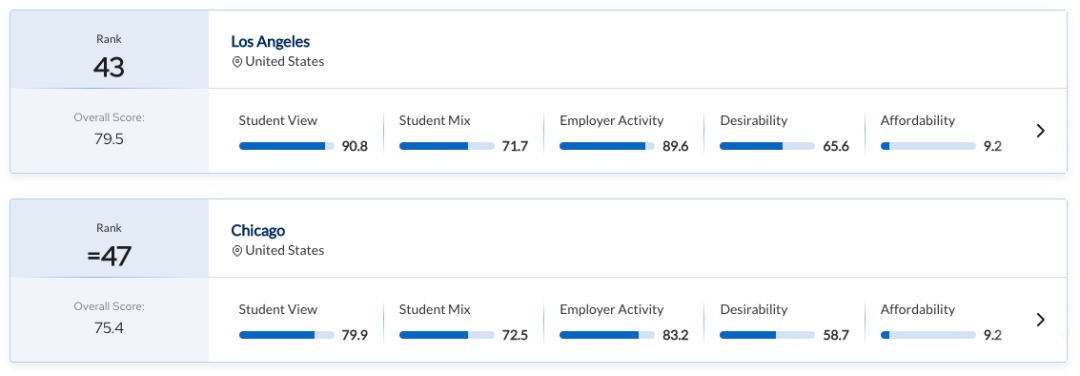
Task: Click Chicago Employer Activity progress bar
Action: tap(608, 335)
